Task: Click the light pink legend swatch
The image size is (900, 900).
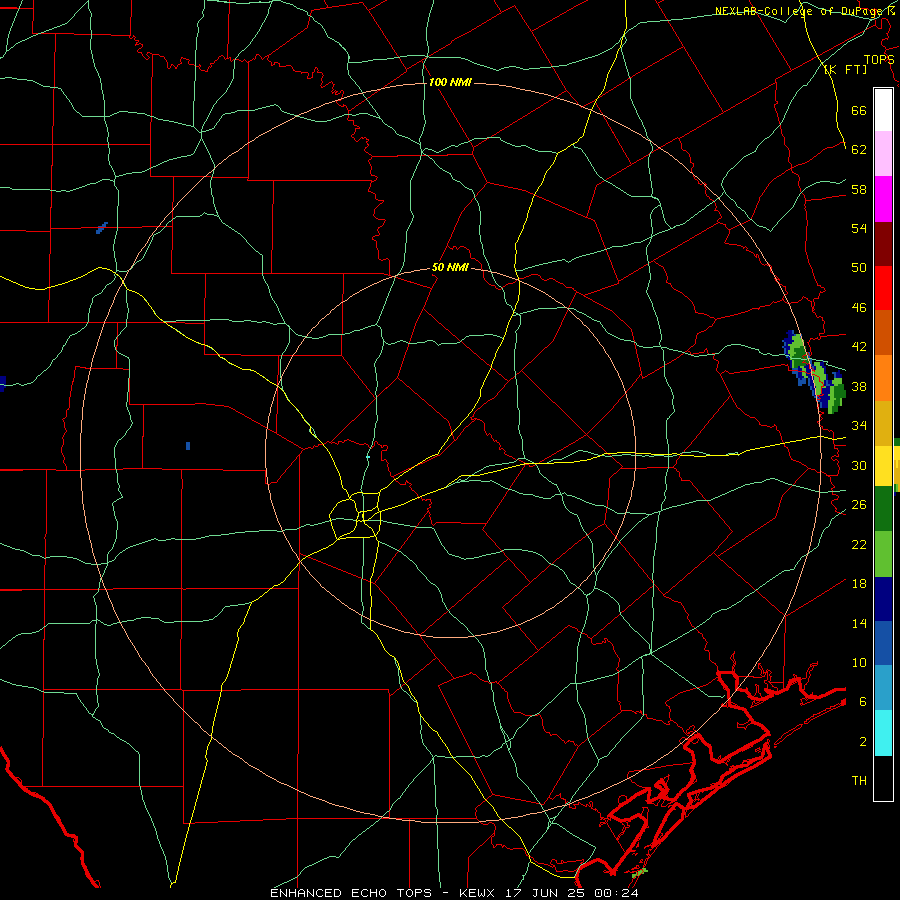Action: tap(883, 153)
